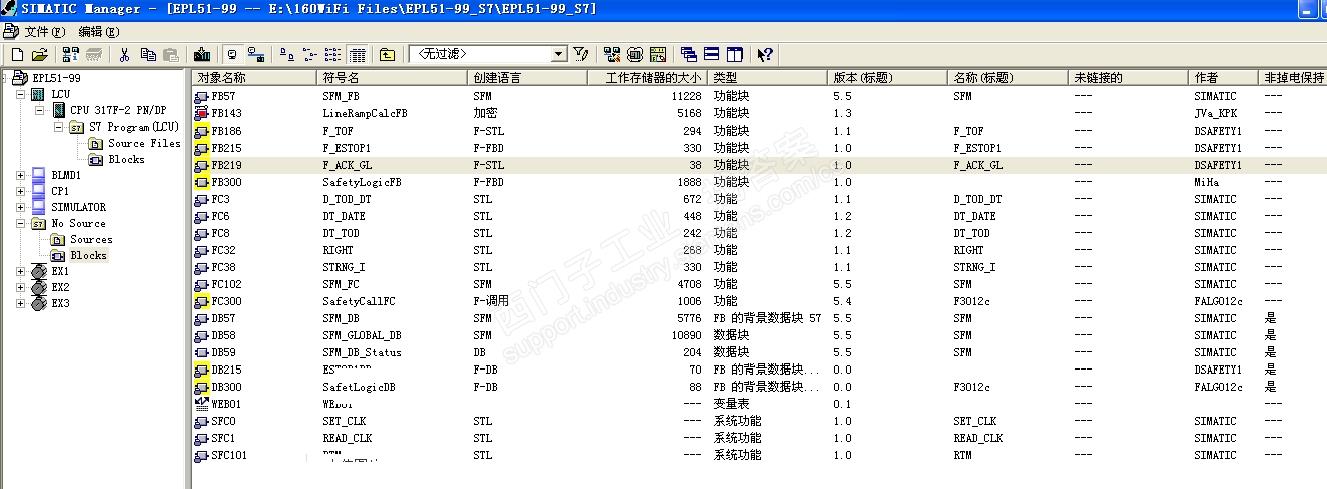Expand the CP1 tree node

tap(21, 191)
